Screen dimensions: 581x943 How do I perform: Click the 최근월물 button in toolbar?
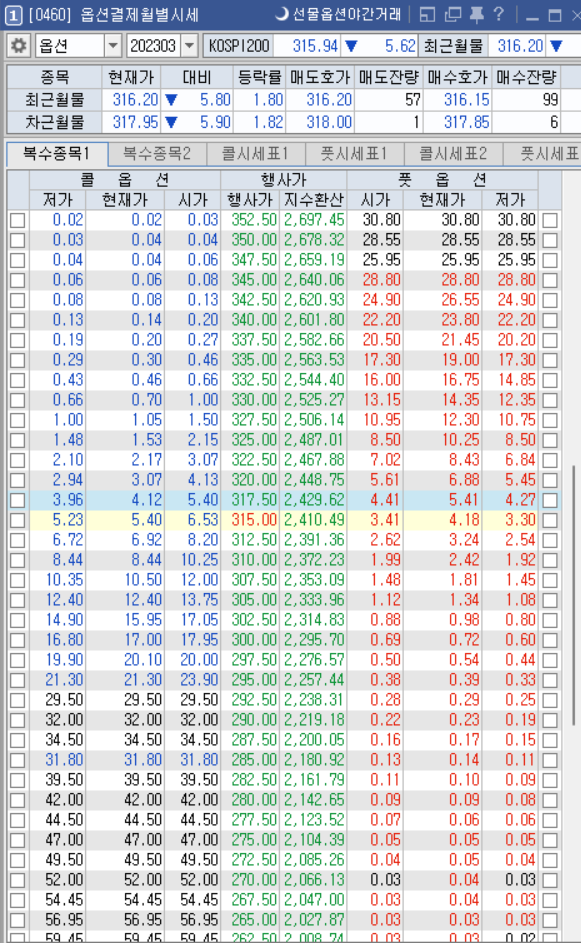coord(453,46)
